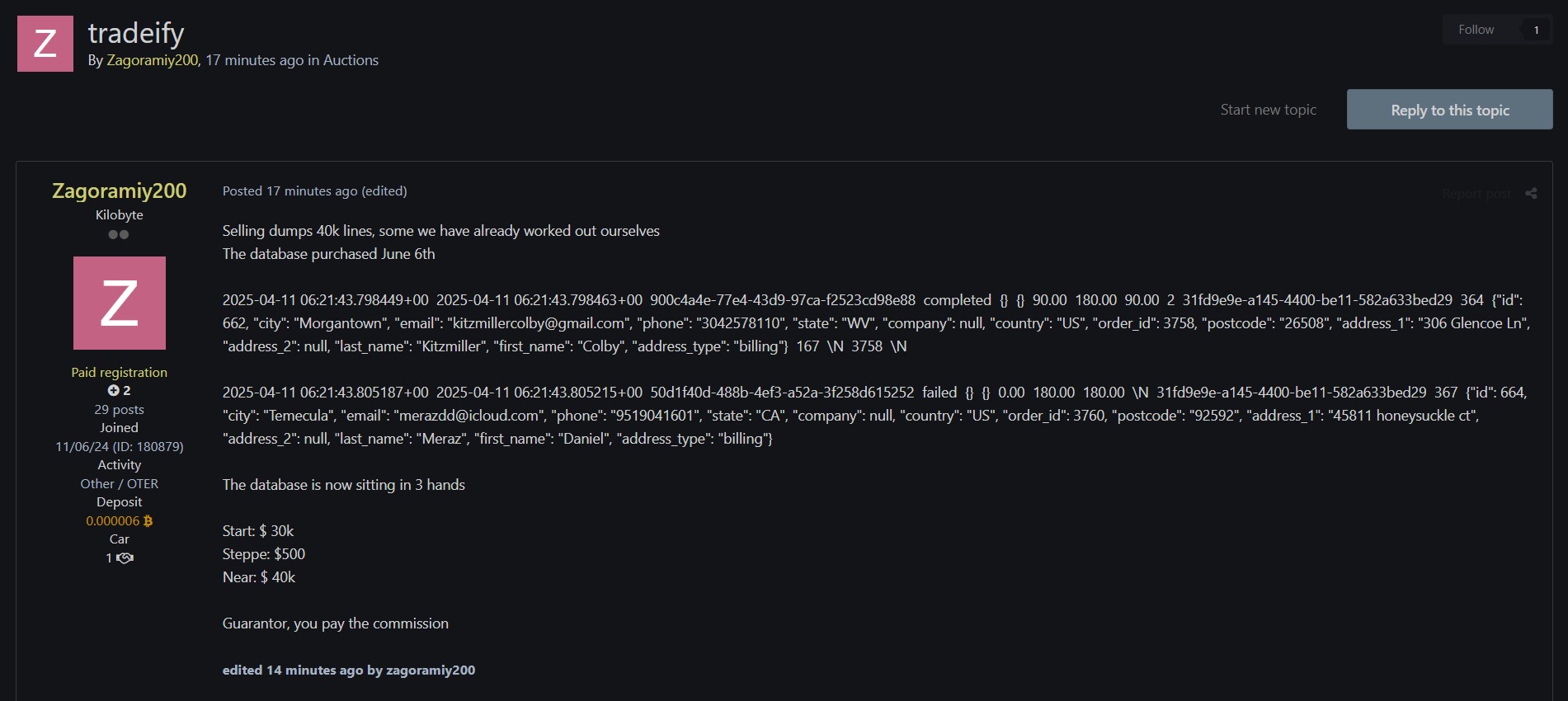Viewport: 1568px width, 701px height.
Task: Click the reputation plus icon under Paid registration
Action: tap(113, 391)
